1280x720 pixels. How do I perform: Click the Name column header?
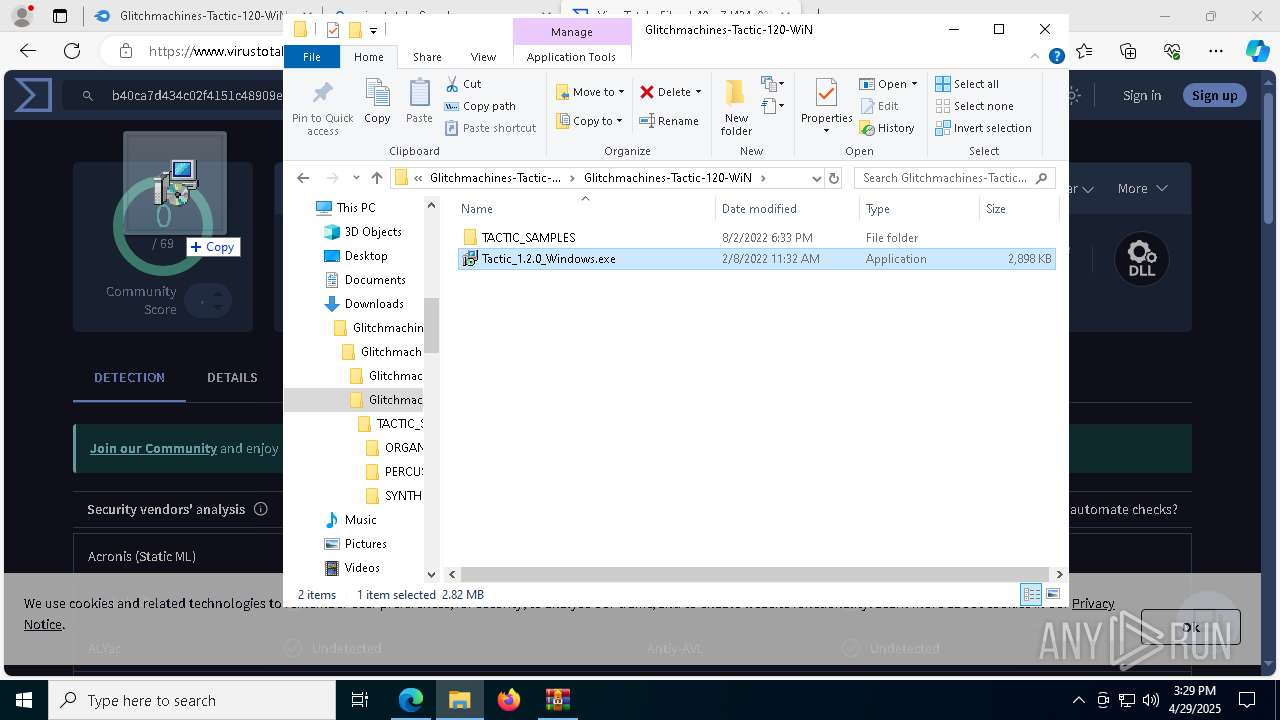(585, 209)
